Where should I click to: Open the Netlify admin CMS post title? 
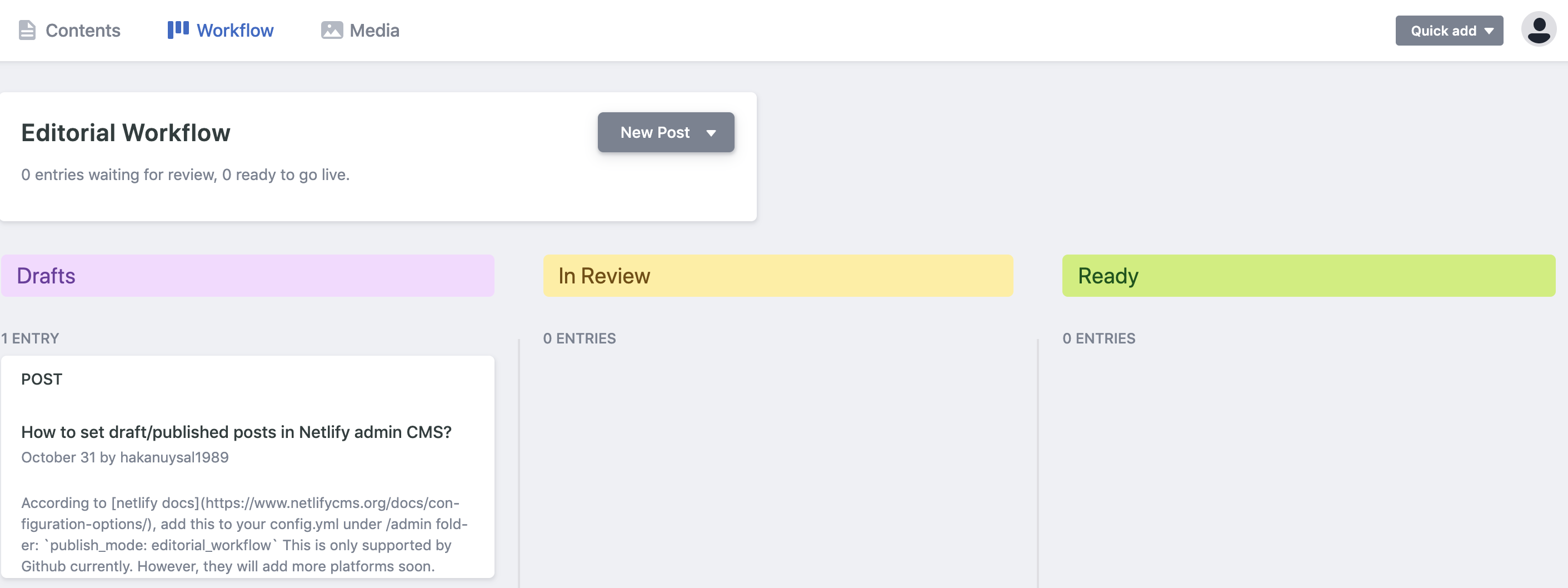pos(236,432)
